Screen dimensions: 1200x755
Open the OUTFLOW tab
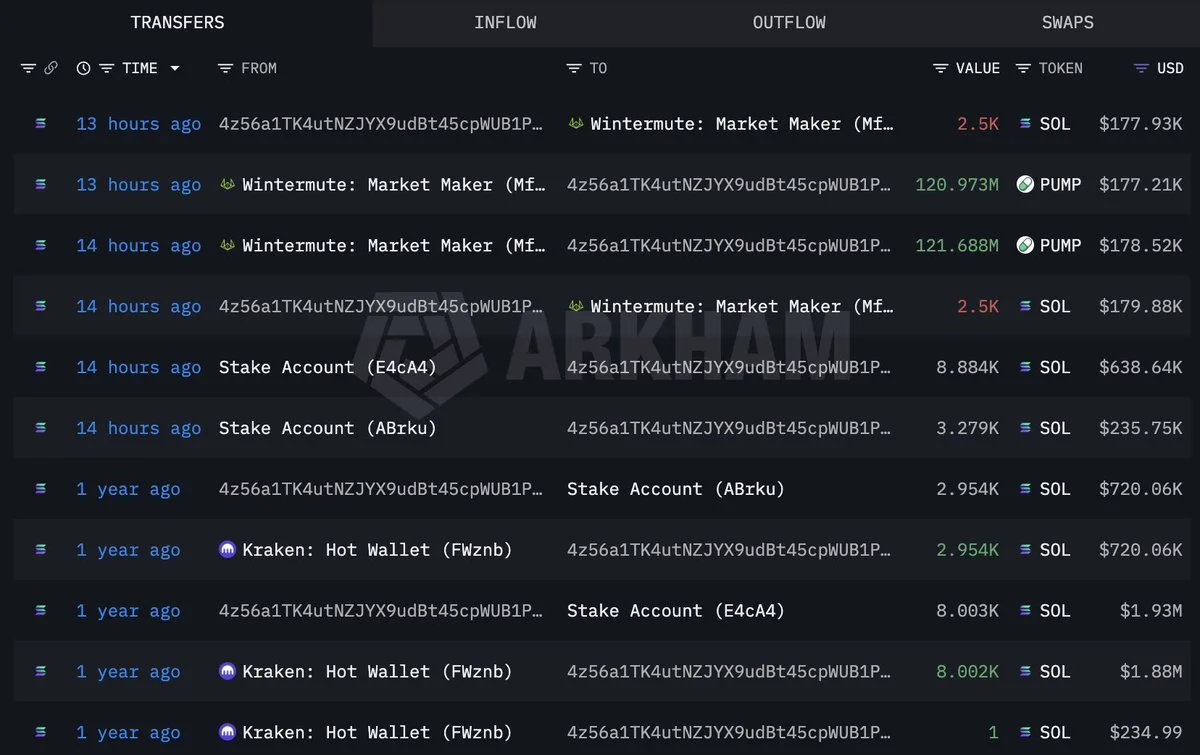pyautogui.click(x=789, y=22)
